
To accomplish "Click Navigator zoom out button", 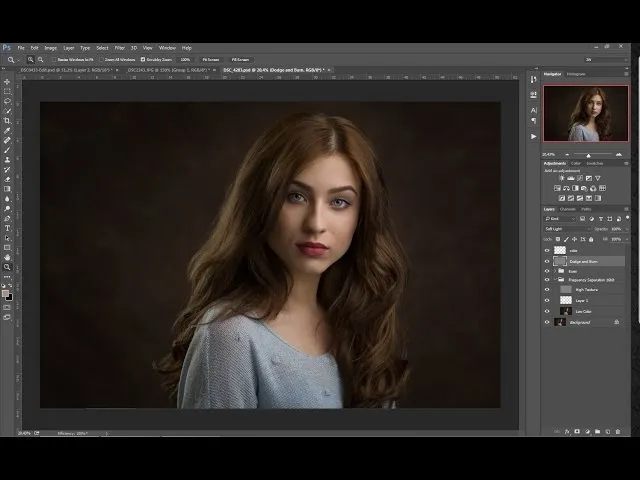I will point(567,155).
